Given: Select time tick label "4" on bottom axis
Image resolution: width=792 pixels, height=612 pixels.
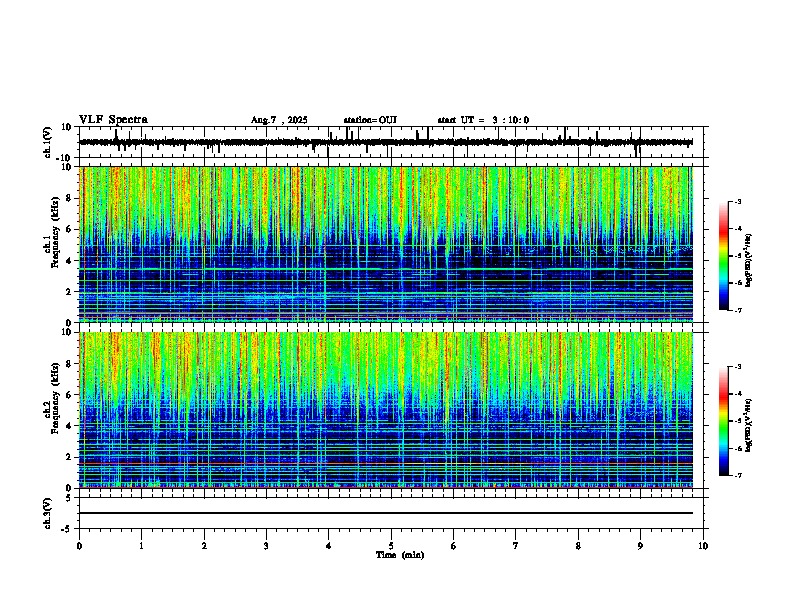Looking at the screenshot, I should 329,546.
